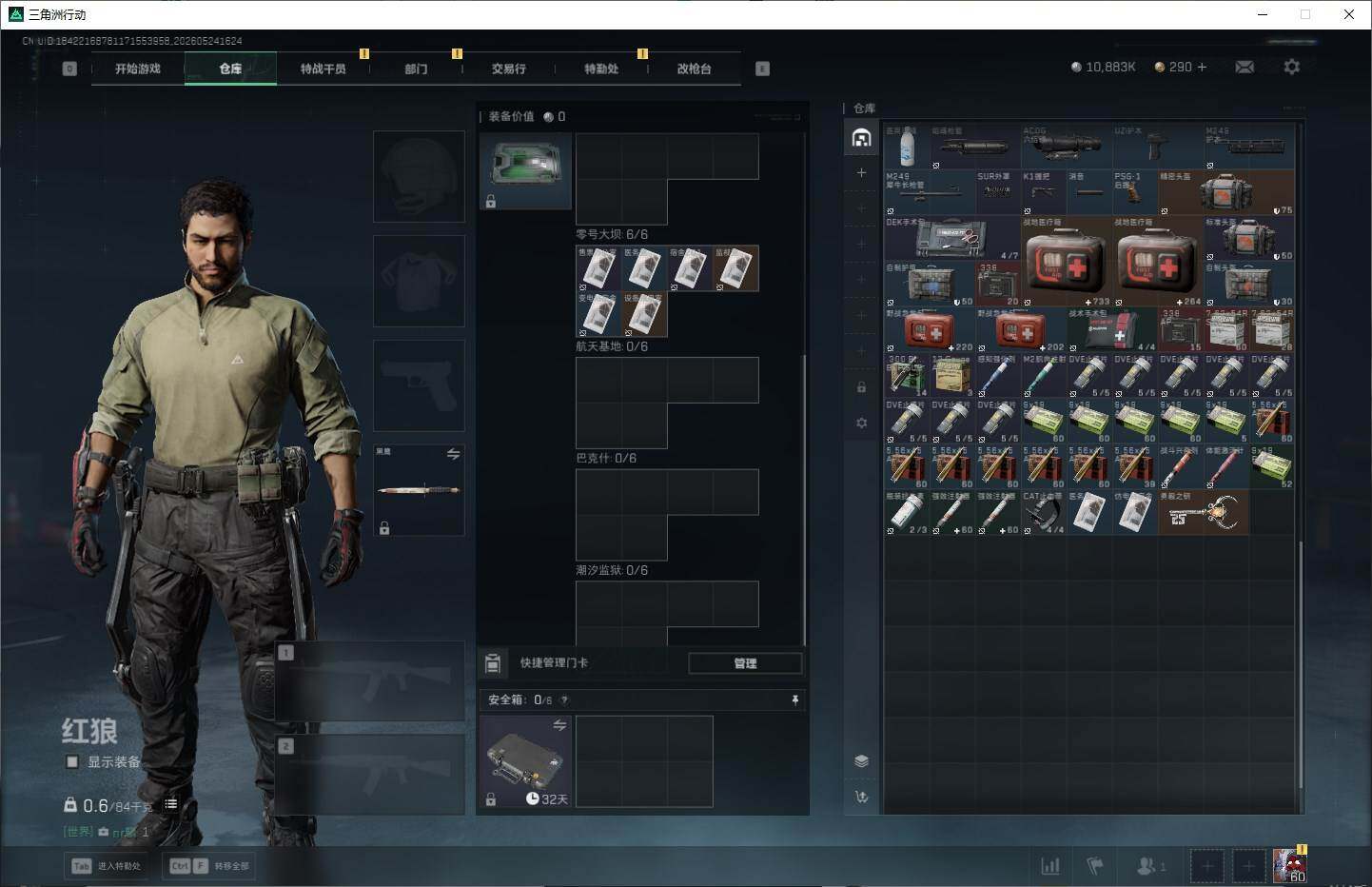Click the player avatar showing level 60
This screenshot has width=1372, height=887.
1290,865
